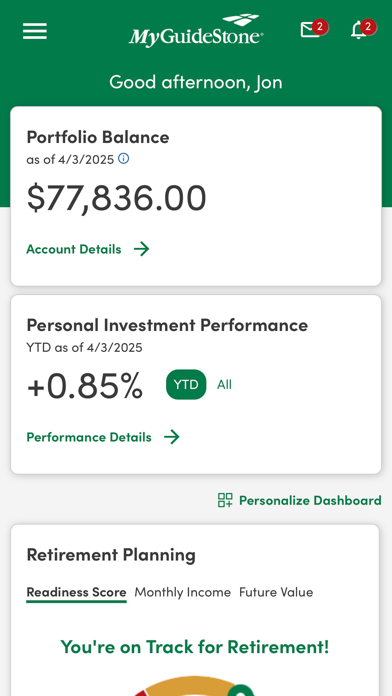Screen dimensions: 392x696
Task: Switch to the Monthly Income tab
Action: coord(182,592)
